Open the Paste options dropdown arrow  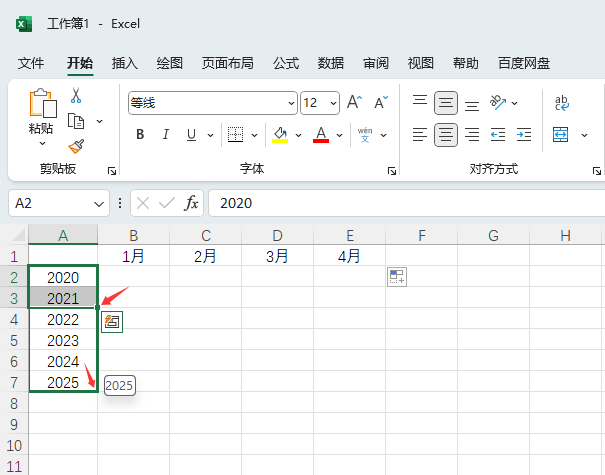(42, 144)
